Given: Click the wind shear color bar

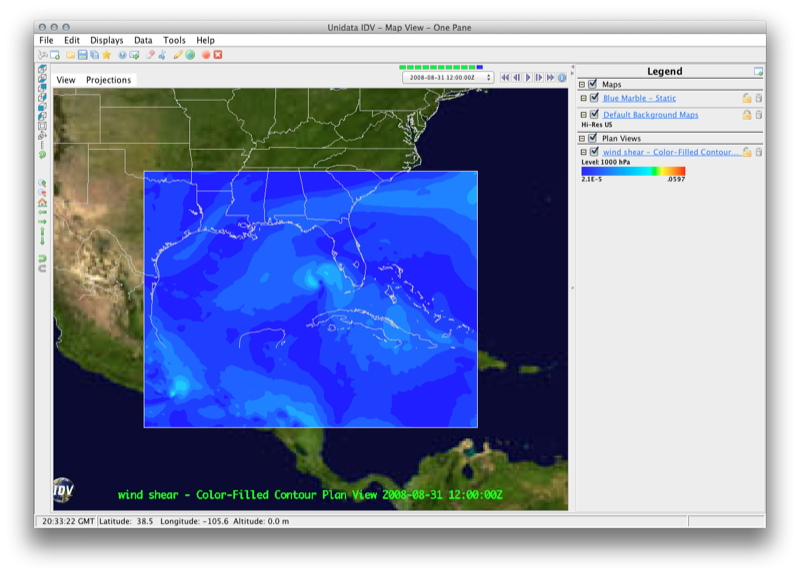Looking at the screenshot, I should 633,171.
